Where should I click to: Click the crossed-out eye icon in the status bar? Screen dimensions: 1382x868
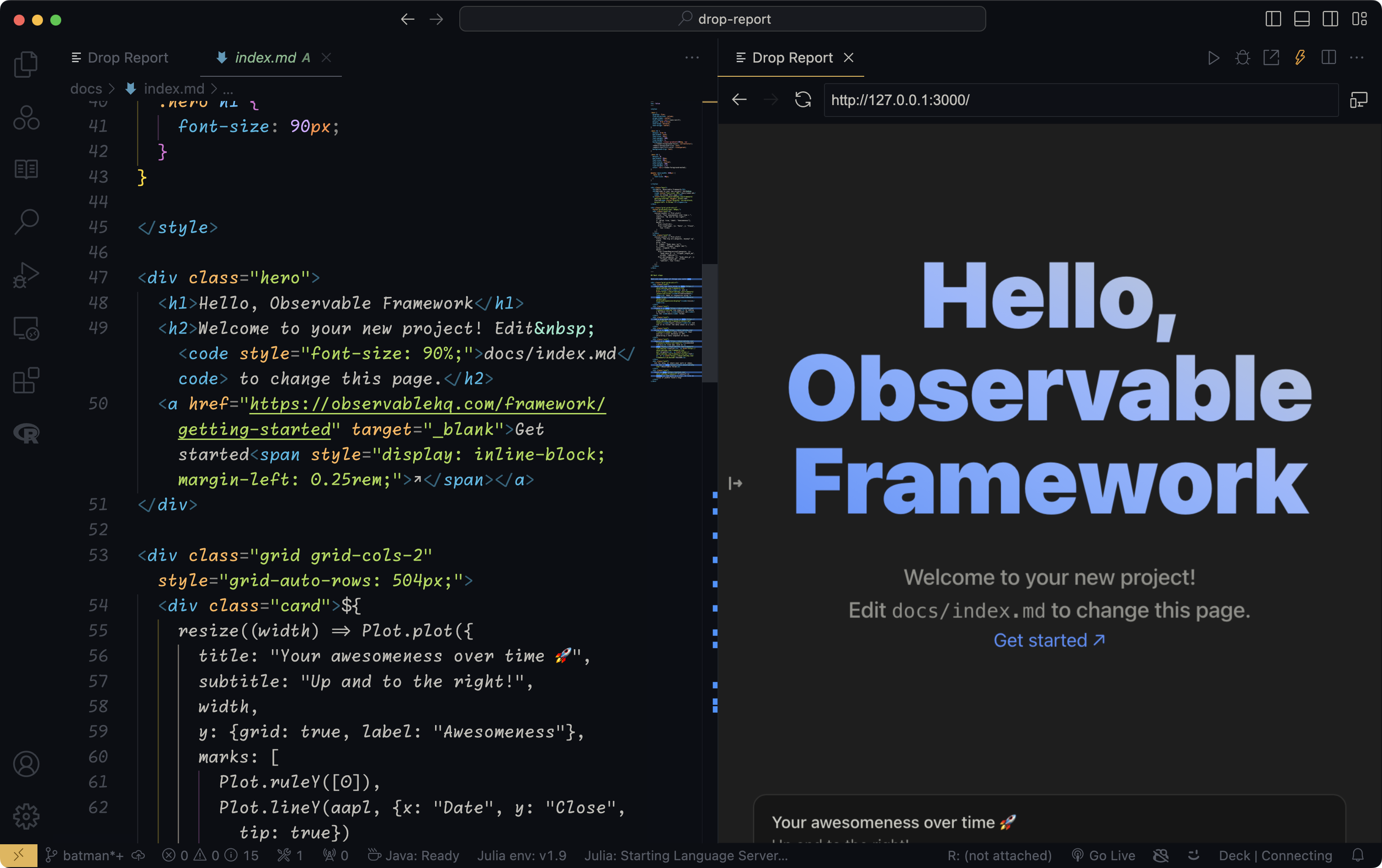pos(1161,855)
